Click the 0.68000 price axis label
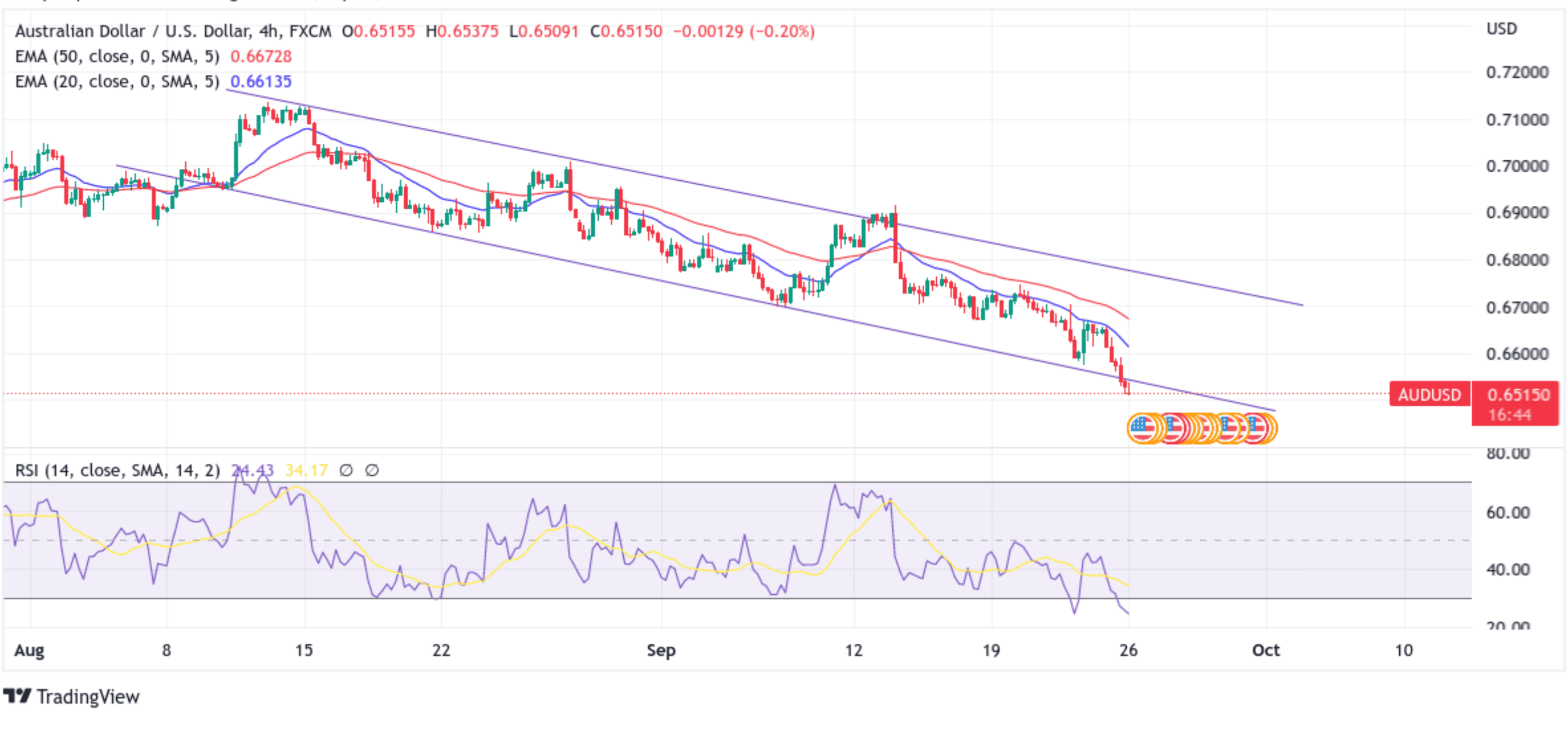Image resolution: width=1568 pixels, height=744 pixels. pos(1517,260)
